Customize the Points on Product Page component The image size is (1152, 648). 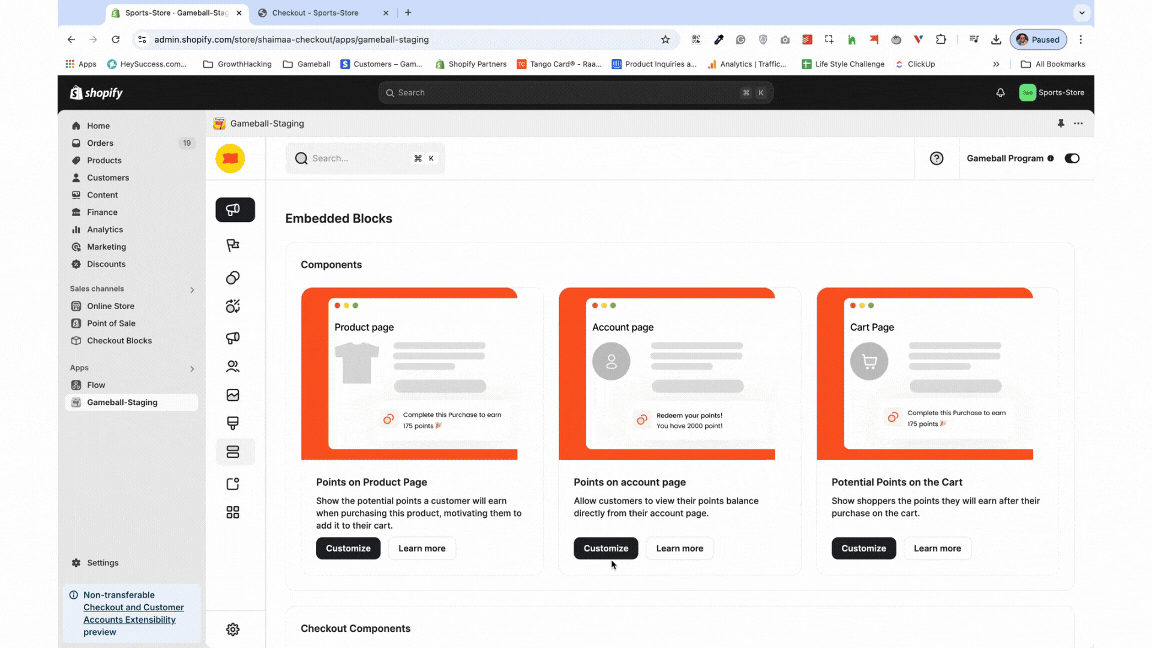click(348, 548)
